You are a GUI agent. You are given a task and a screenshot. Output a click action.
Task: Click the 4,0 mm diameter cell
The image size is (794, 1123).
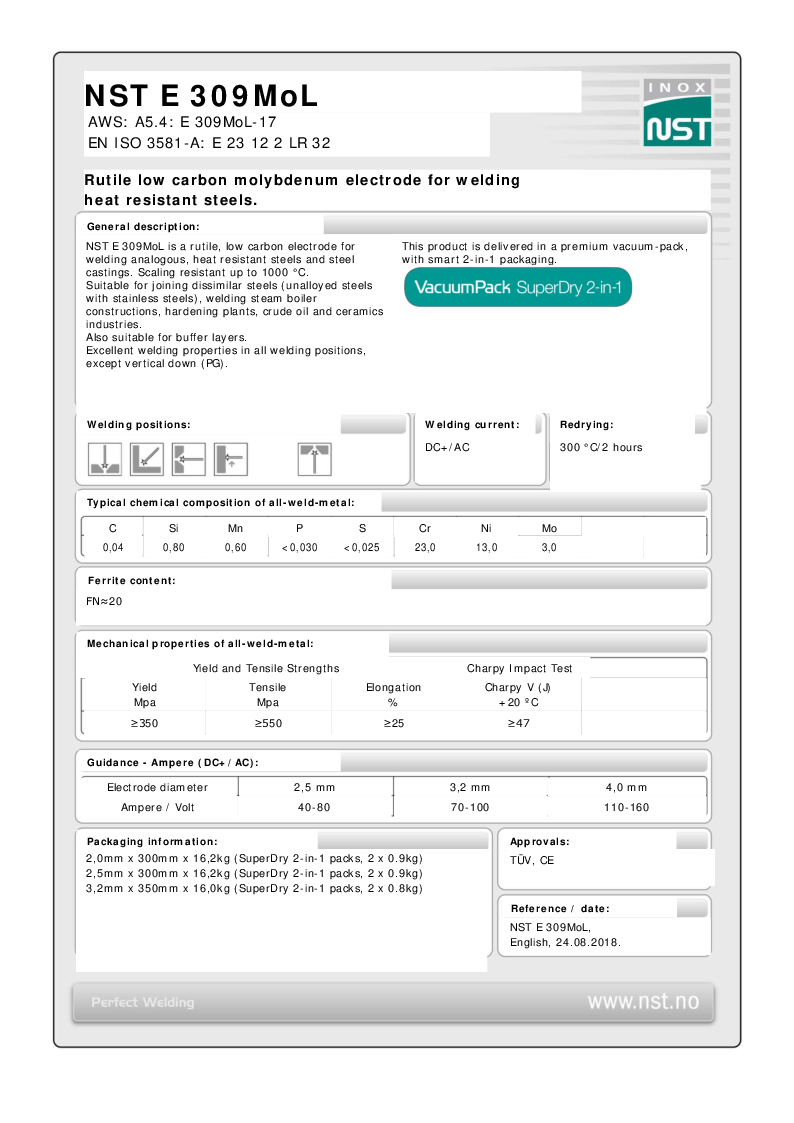(626, 787)
